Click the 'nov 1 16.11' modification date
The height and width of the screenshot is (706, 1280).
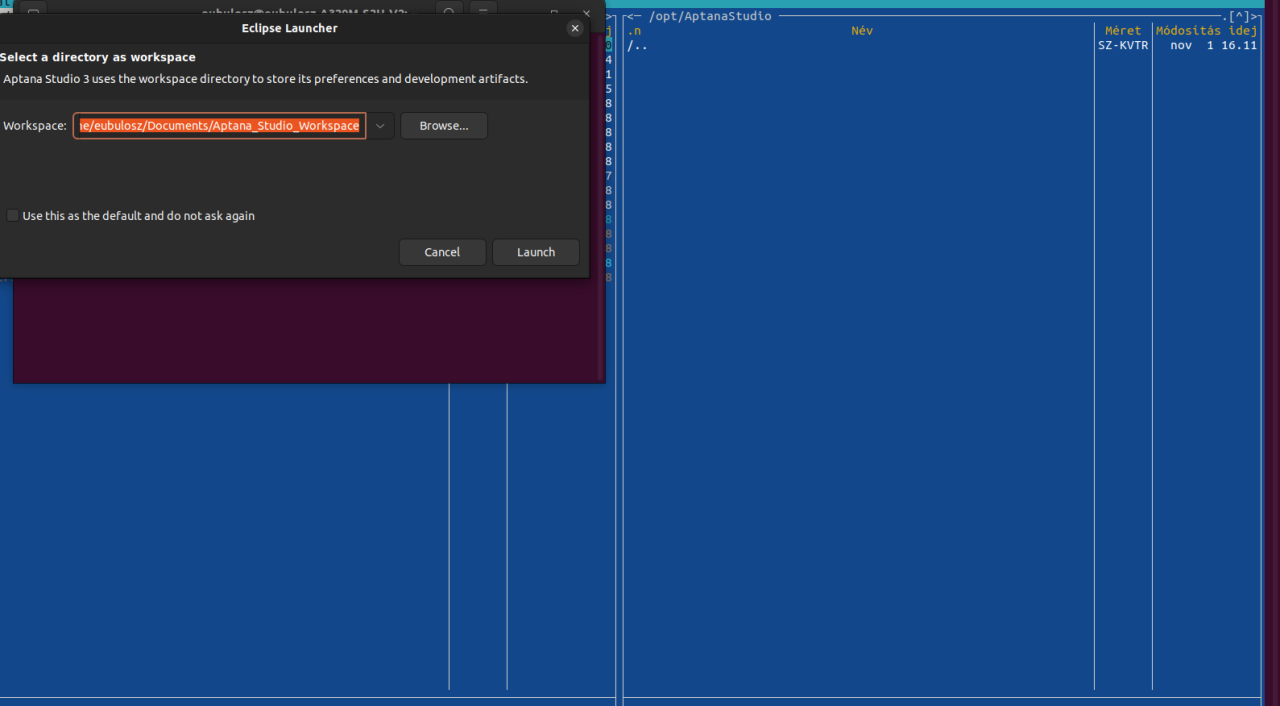(1213, 46)
